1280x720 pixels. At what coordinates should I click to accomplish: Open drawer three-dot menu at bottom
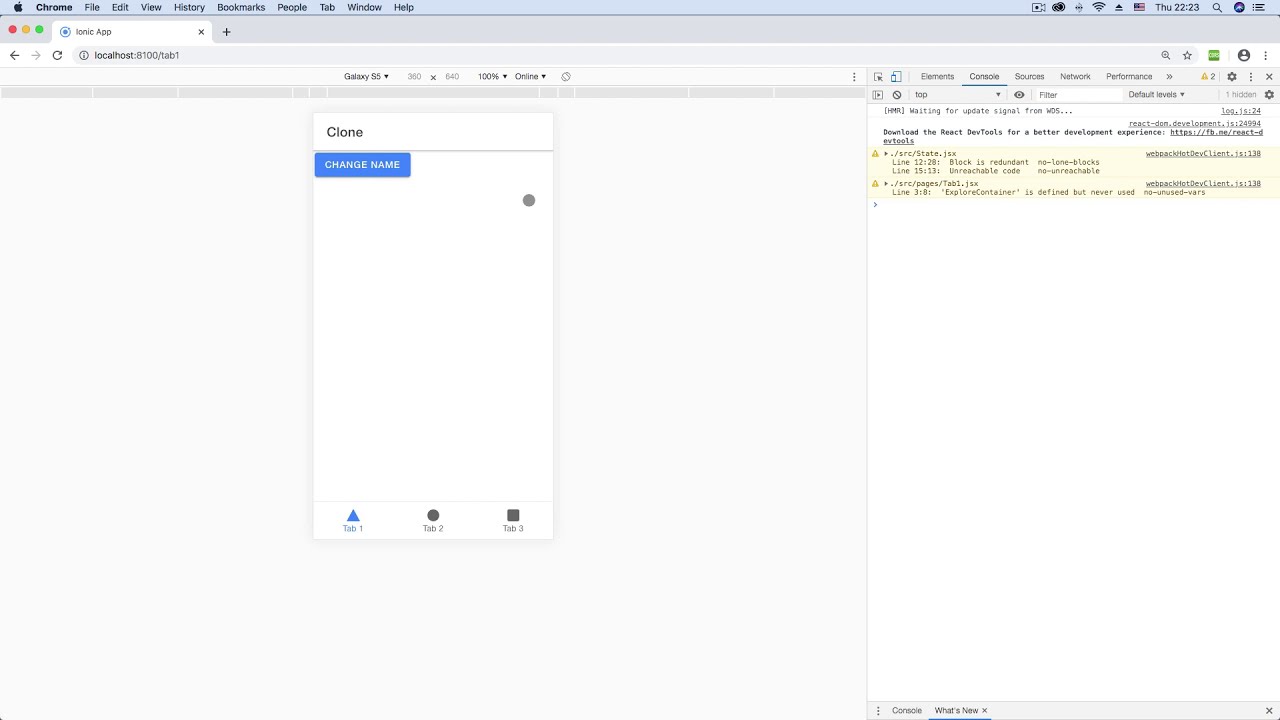879,711
